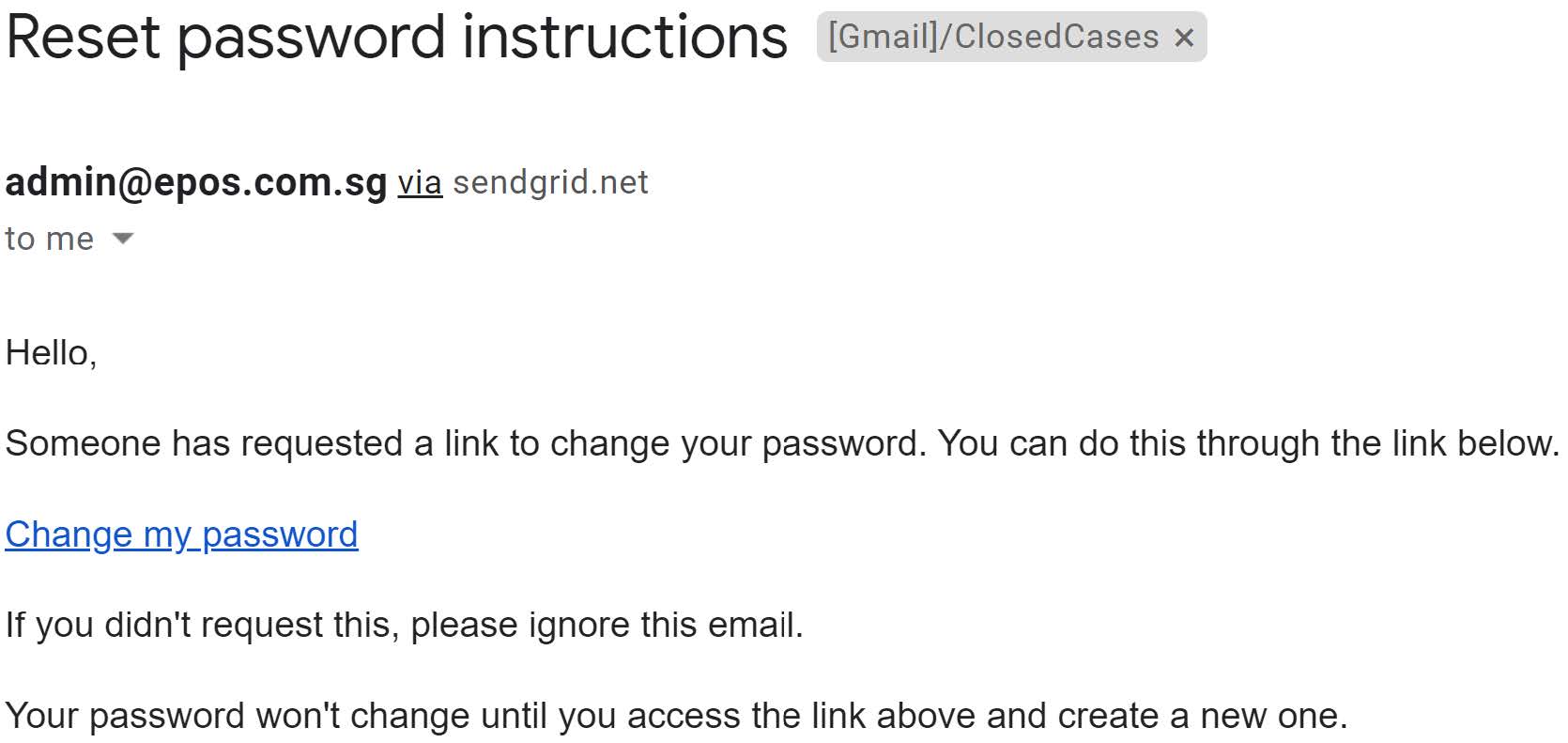Expand recipient details arrow beside "to me"
1568x743 pixels.
(x=123, y=239)
